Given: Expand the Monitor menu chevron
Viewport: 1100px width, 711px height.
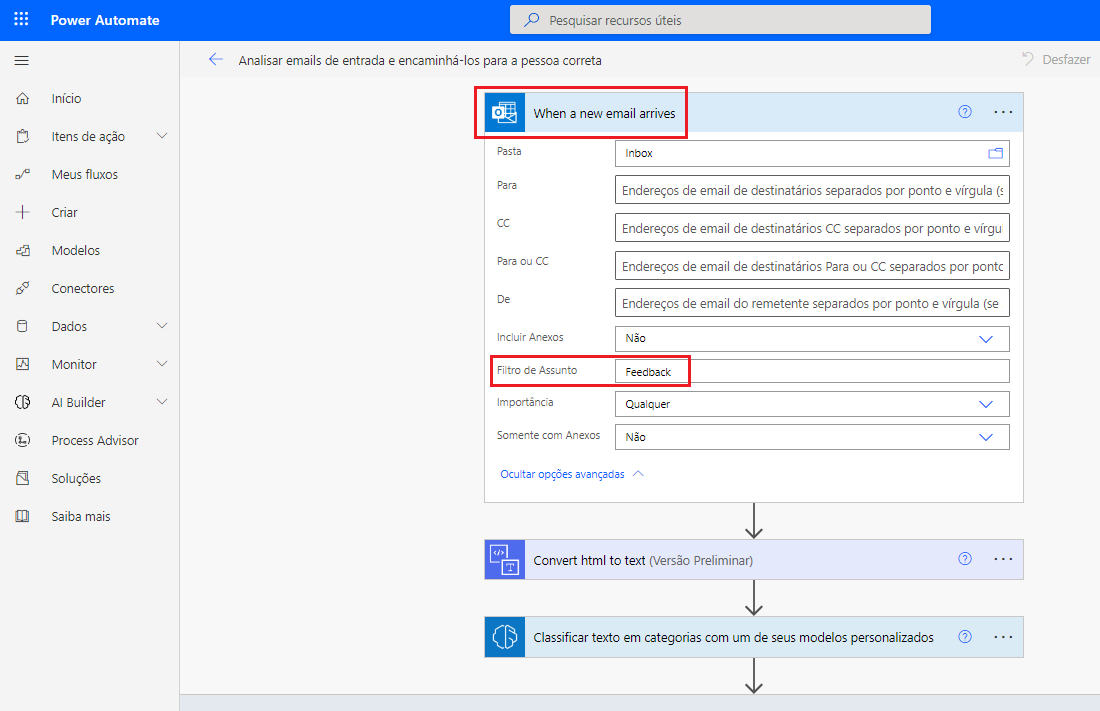Looking at the screenshot, I should pos(162,364).
